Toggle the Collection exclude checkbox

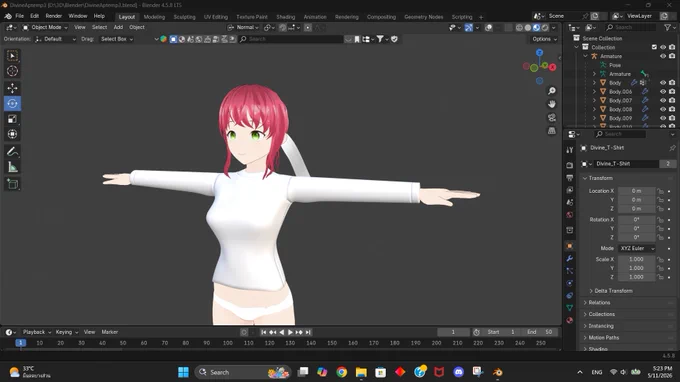(654, 47)
